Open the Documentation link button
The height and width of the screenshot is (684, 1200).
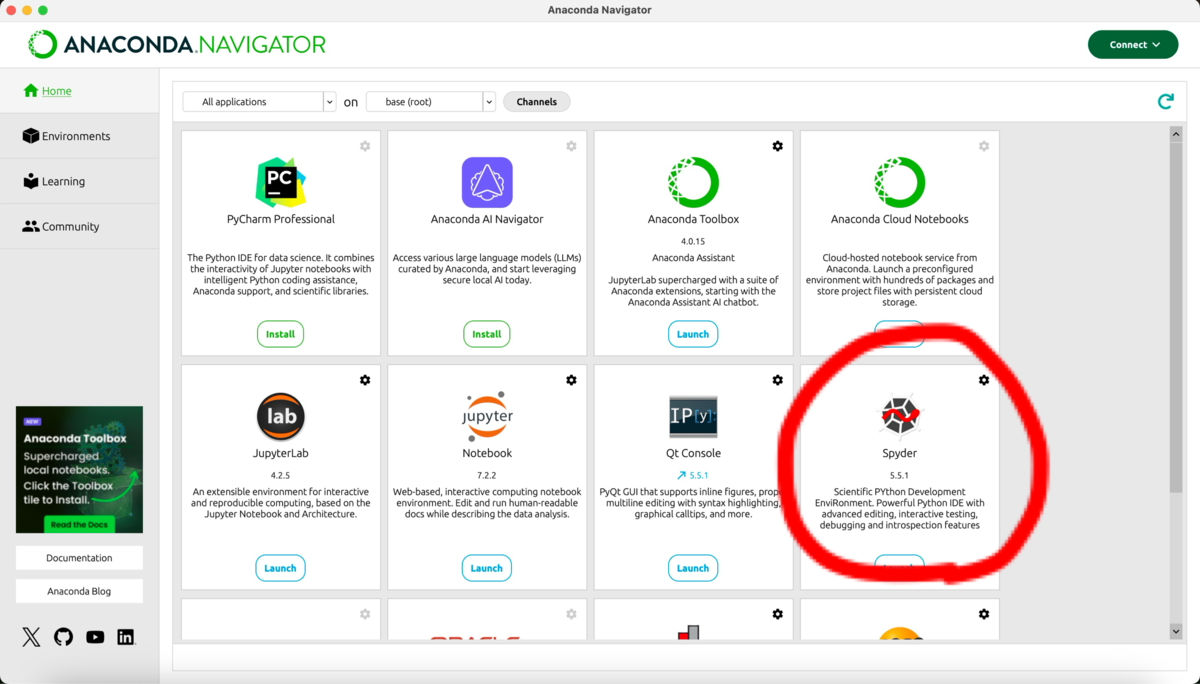pyautogui.click(x=79, y=558)
